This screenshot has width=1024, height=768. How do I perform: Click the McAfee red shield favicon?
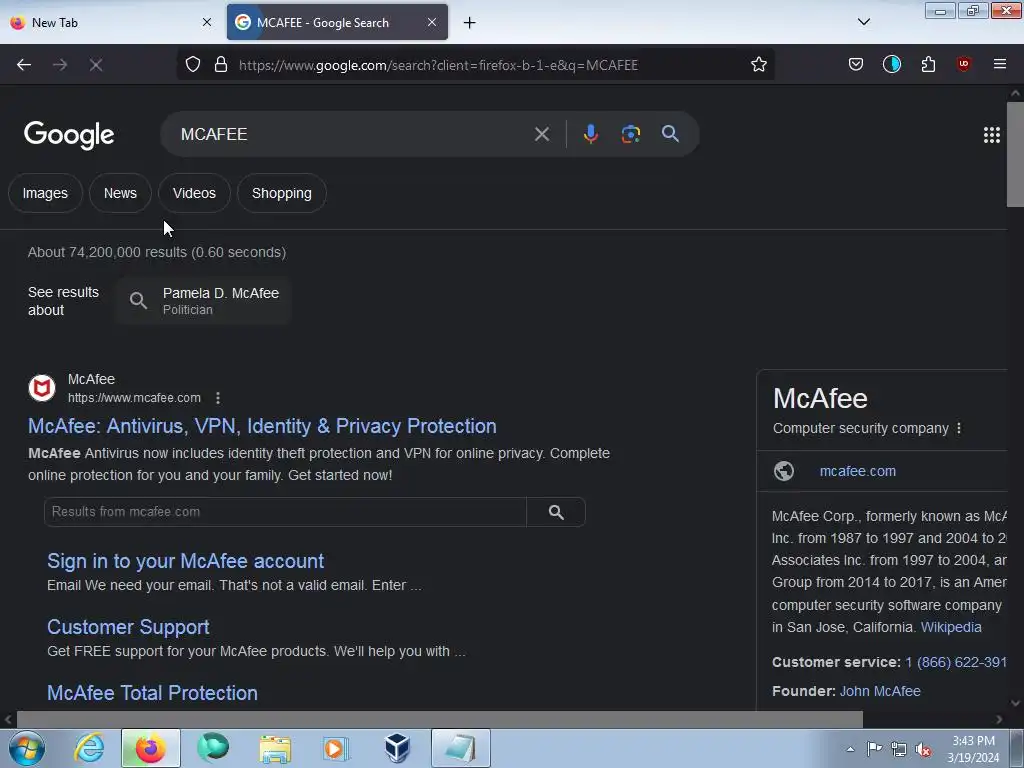pos(42,388)
